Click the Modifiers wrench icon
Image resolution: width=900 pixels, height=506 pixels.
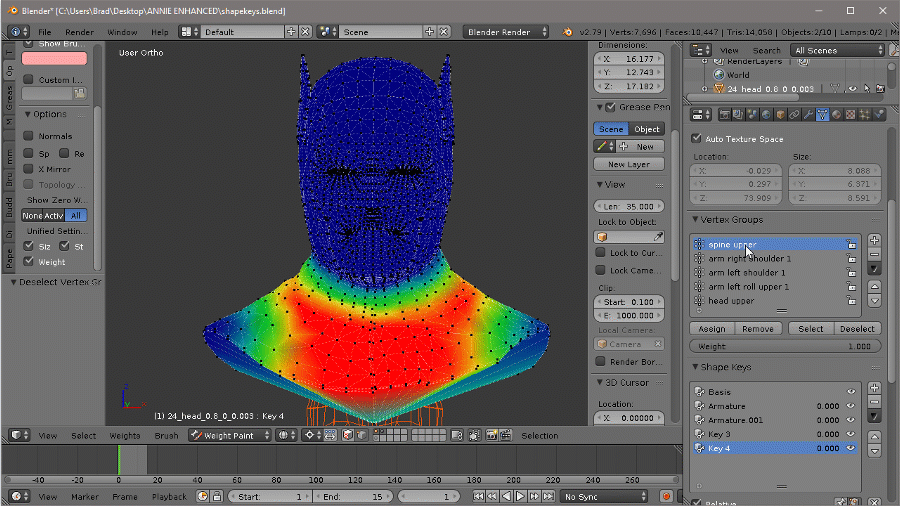(808, 114)
